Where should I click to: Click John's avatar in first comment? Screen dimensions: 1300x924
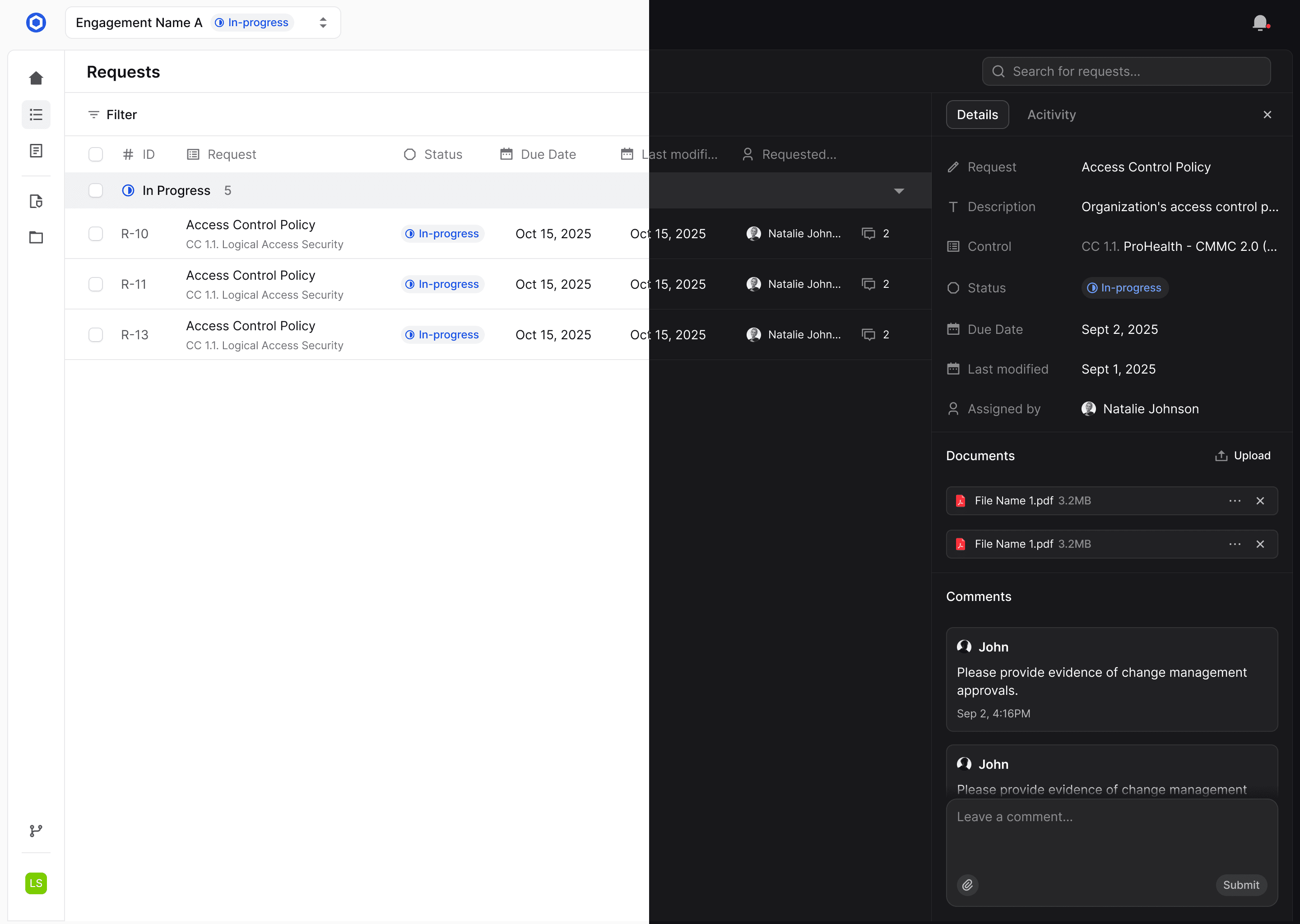coord(964,647)
